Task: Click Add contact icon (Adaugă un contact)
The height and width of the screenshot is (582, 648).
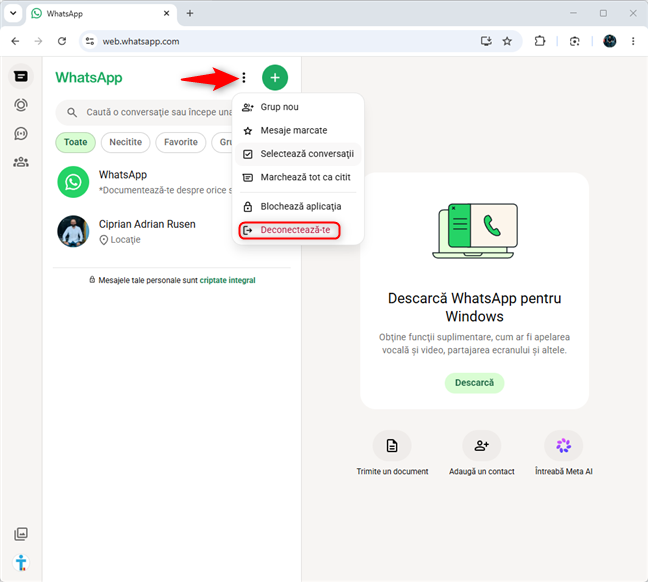Action: coord(481,446)
